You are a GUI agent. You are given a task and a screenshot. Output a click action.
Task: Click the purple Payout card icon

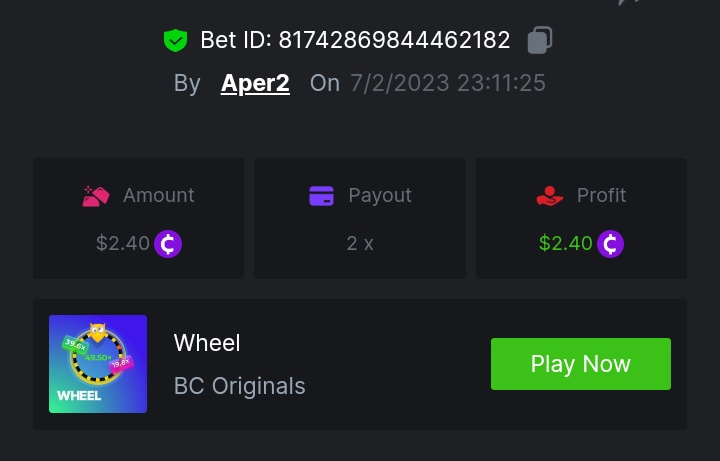click(321, 196)
